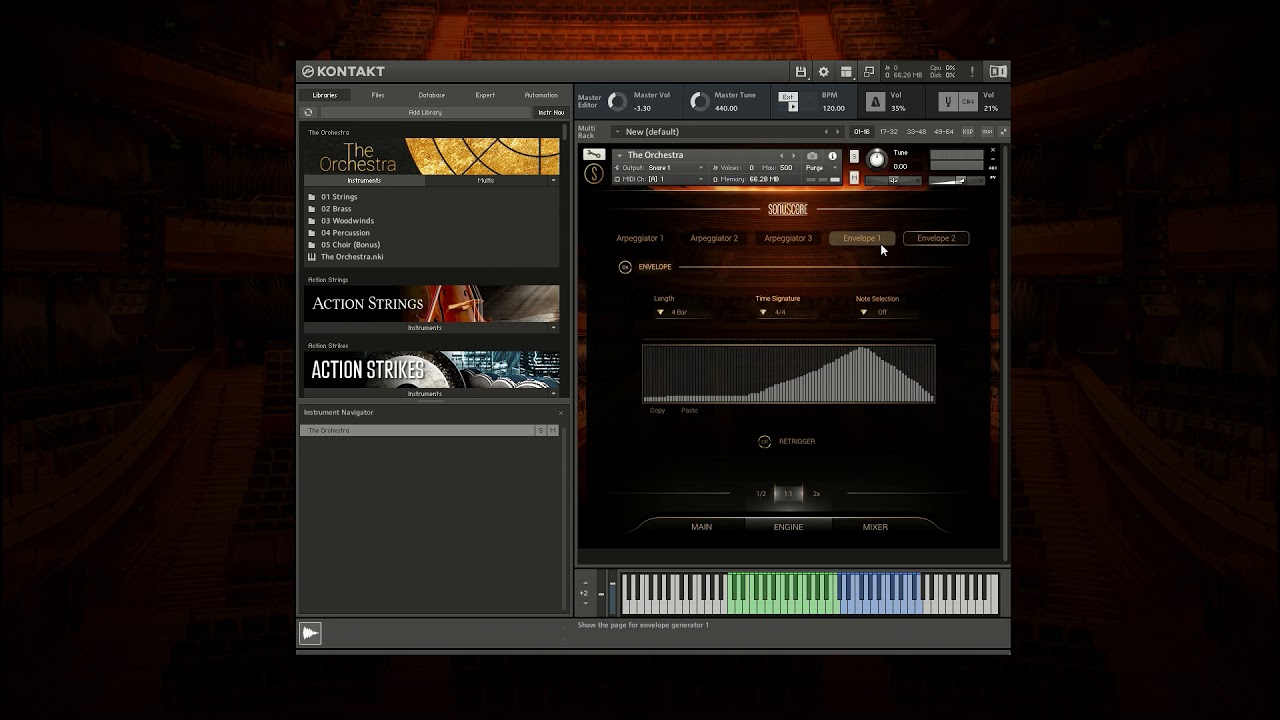
Task: Click the Add Library button
Action: [x=425, y=113]
